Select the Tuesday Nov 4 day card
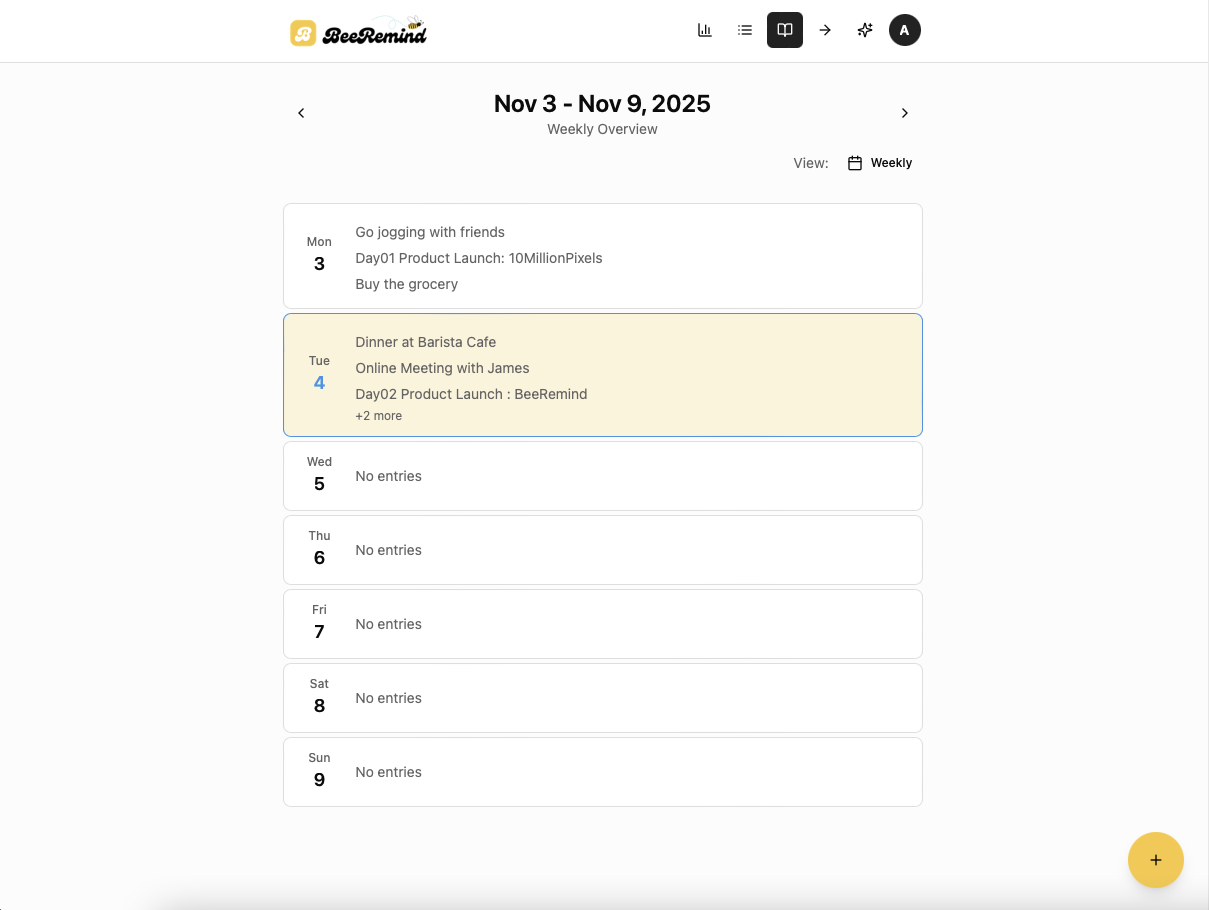Image resolution: width=1209 pixels, height=910 pixels. (602, 374)
